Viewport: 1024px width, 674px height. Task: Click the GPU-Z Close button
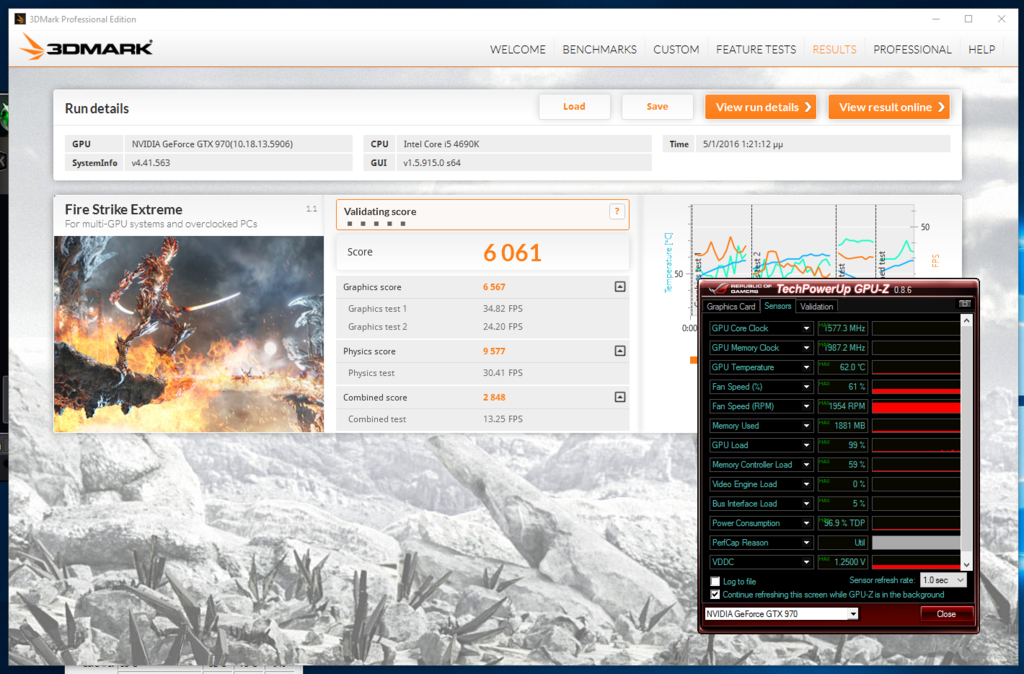[x=946, y=614]
